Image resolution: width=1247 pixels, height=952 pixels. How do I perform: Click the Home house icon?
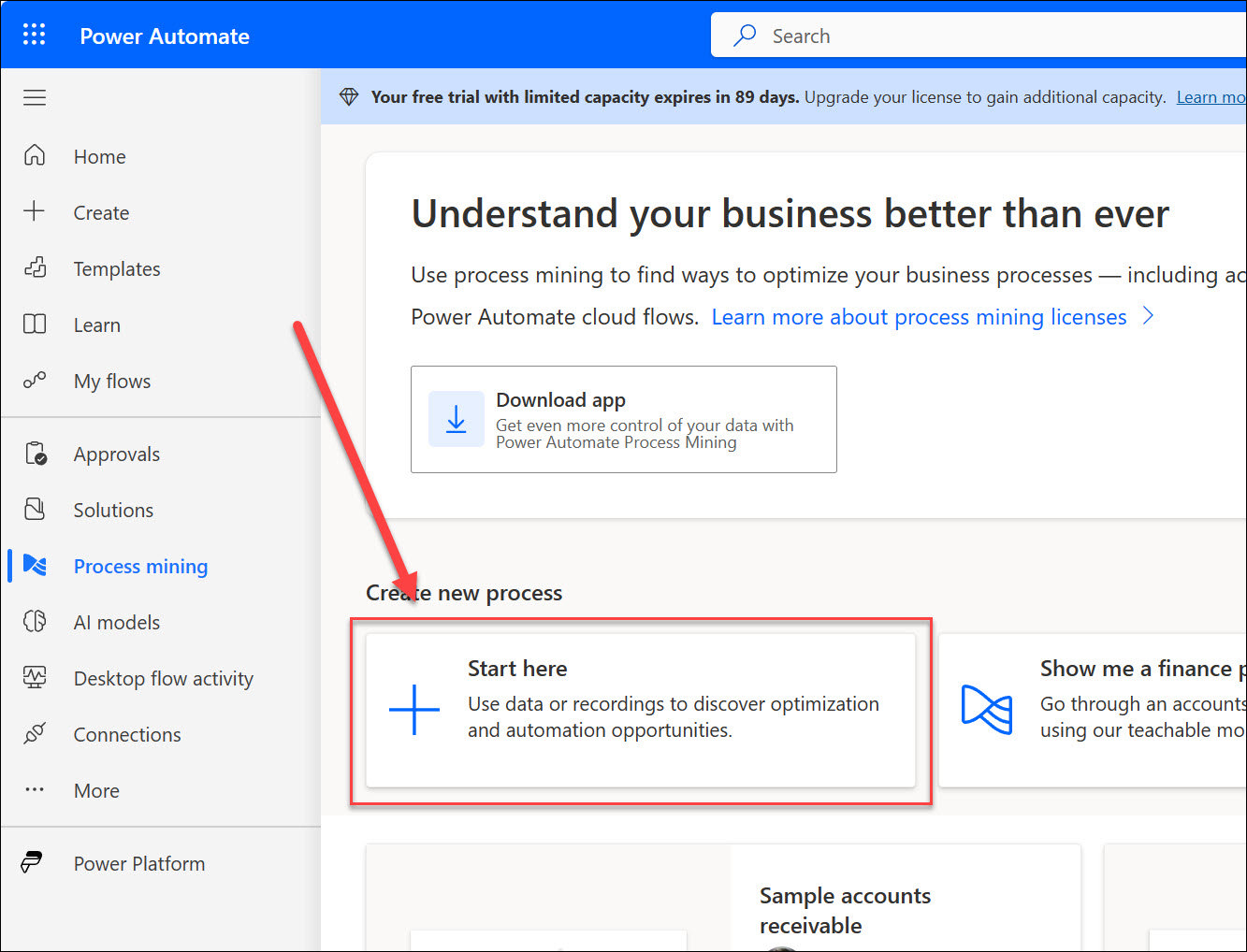click(x=35, y=155)
